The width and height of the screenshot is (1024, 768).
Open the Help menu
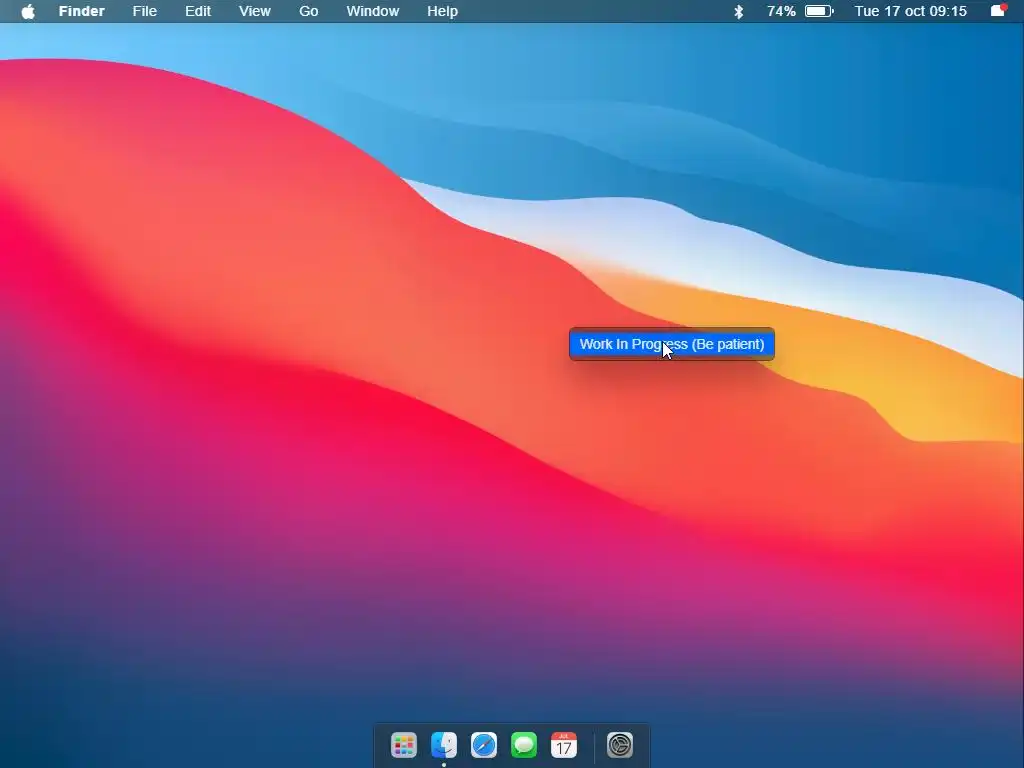(x=442, y=11)
